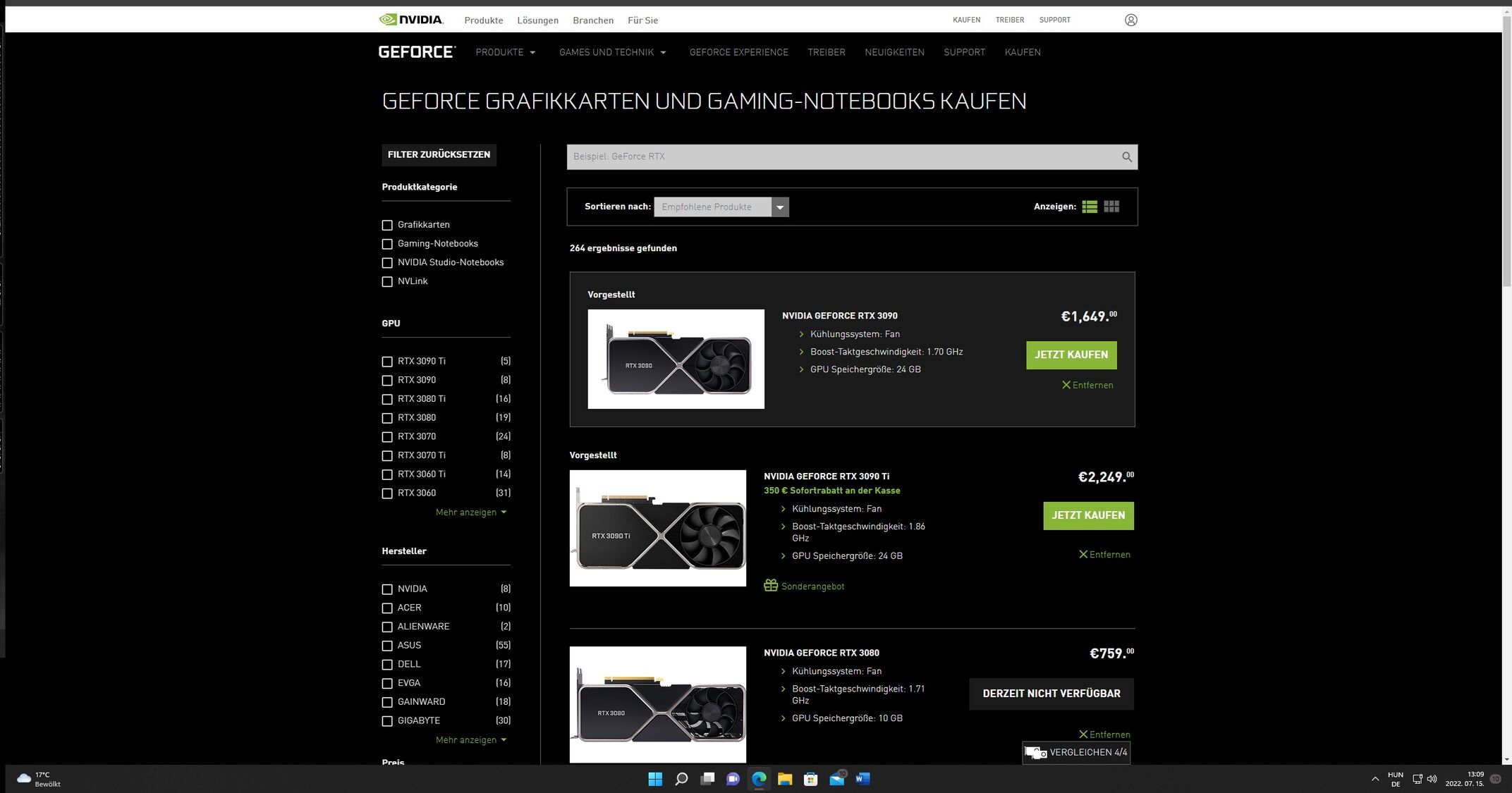This screenshot has width=1512, height=793.
Task: Expand GAMES UND TECHNIK menu
Action: (612, 52)
